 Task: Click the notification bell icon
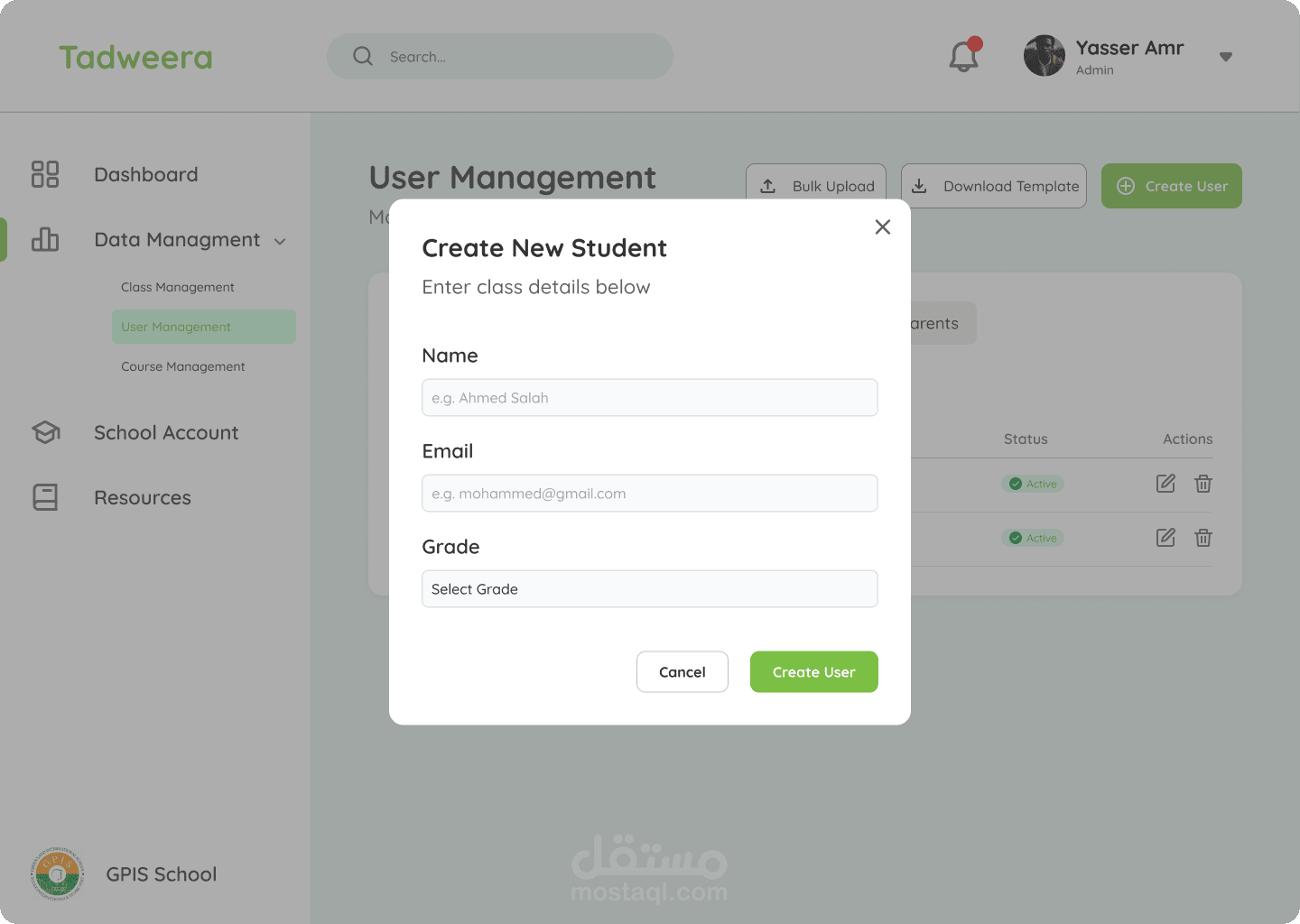point(963,57)
